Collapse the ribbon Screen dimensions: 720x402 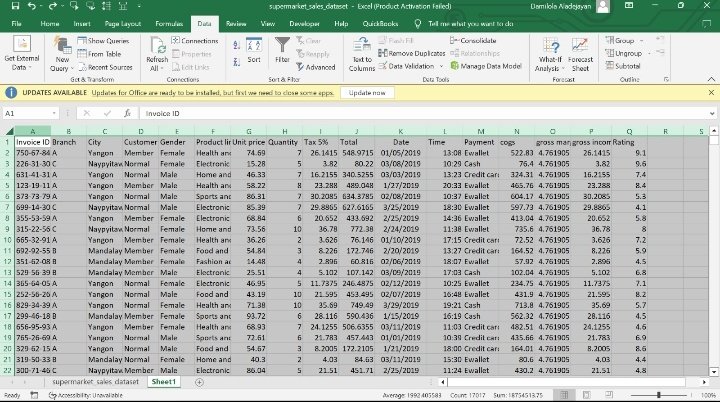click(711, 79)
